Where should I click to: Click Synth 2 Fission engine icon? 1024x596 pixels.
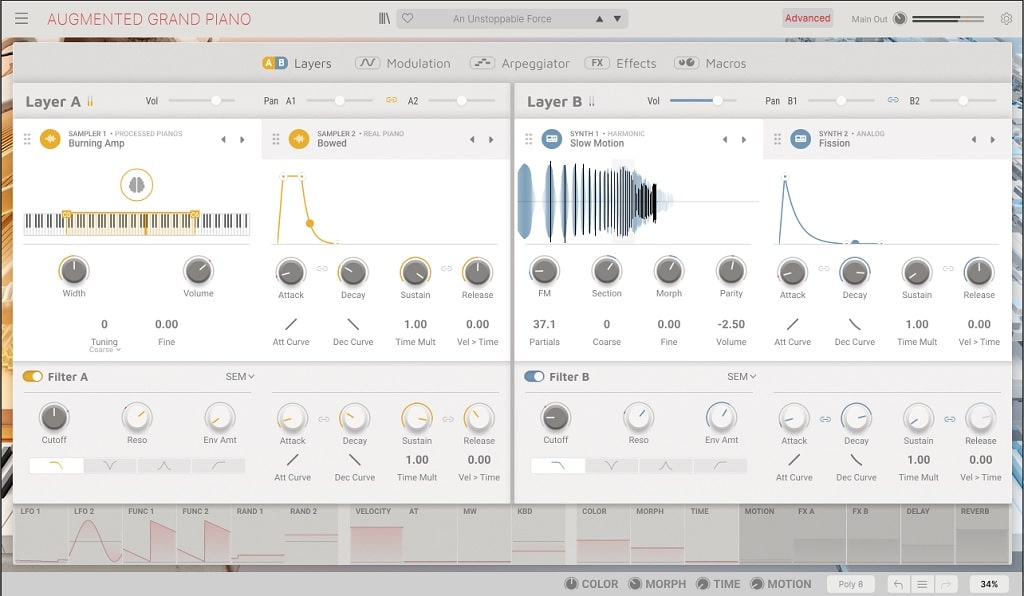pos(801,138)
